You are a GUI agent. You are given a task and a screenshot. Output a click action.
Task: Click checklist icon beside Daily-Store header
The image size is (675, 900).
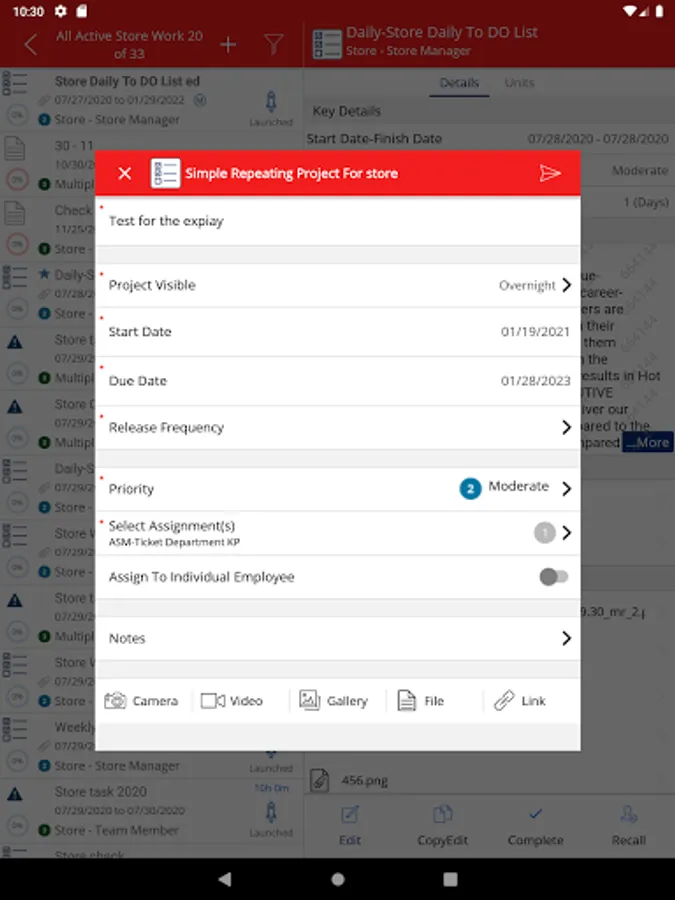click(327, 44)
